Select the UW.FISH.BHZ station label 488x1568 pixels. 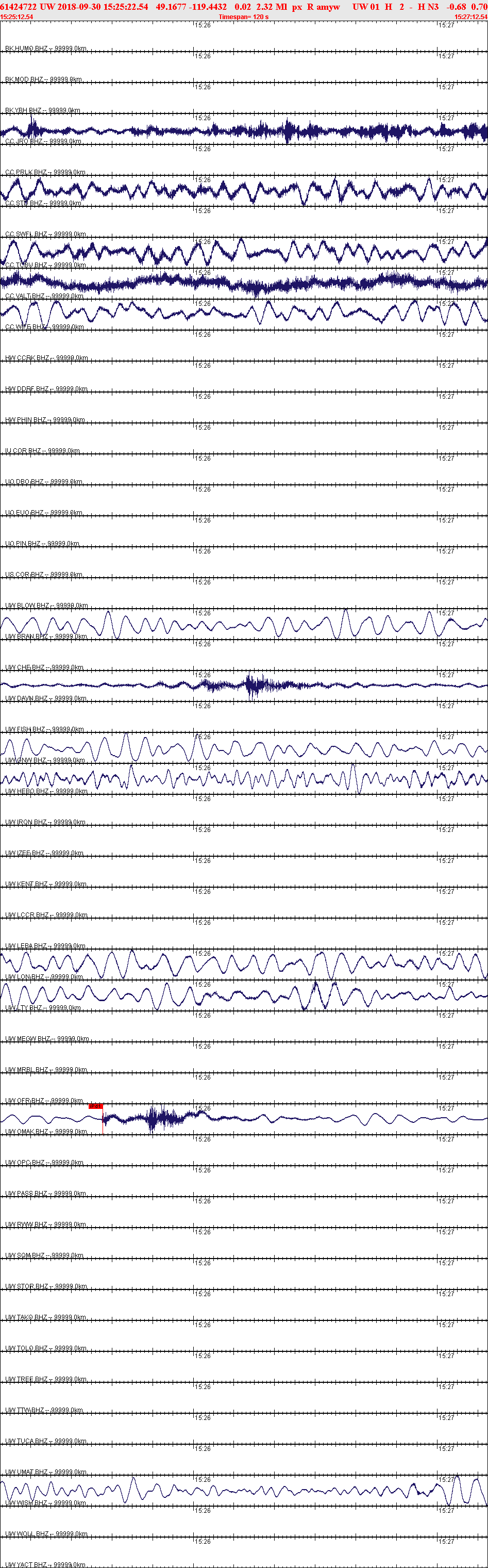pos(45,729)
